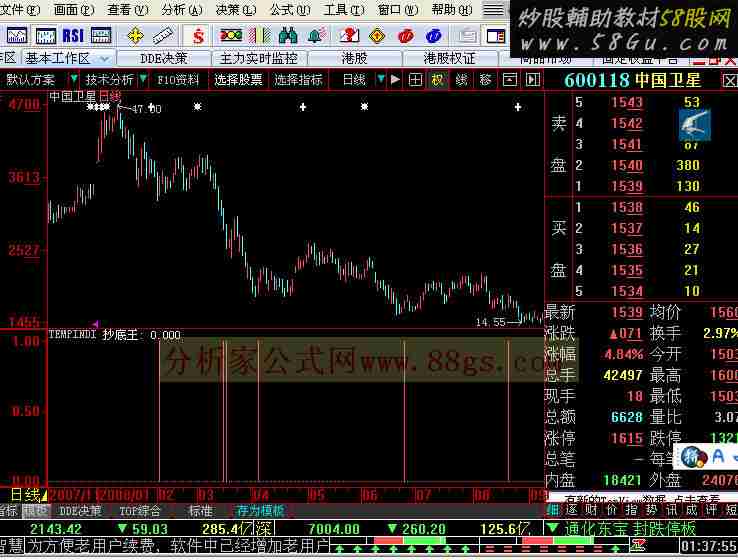Toggle the 线 drawing line button

[461, 80]
